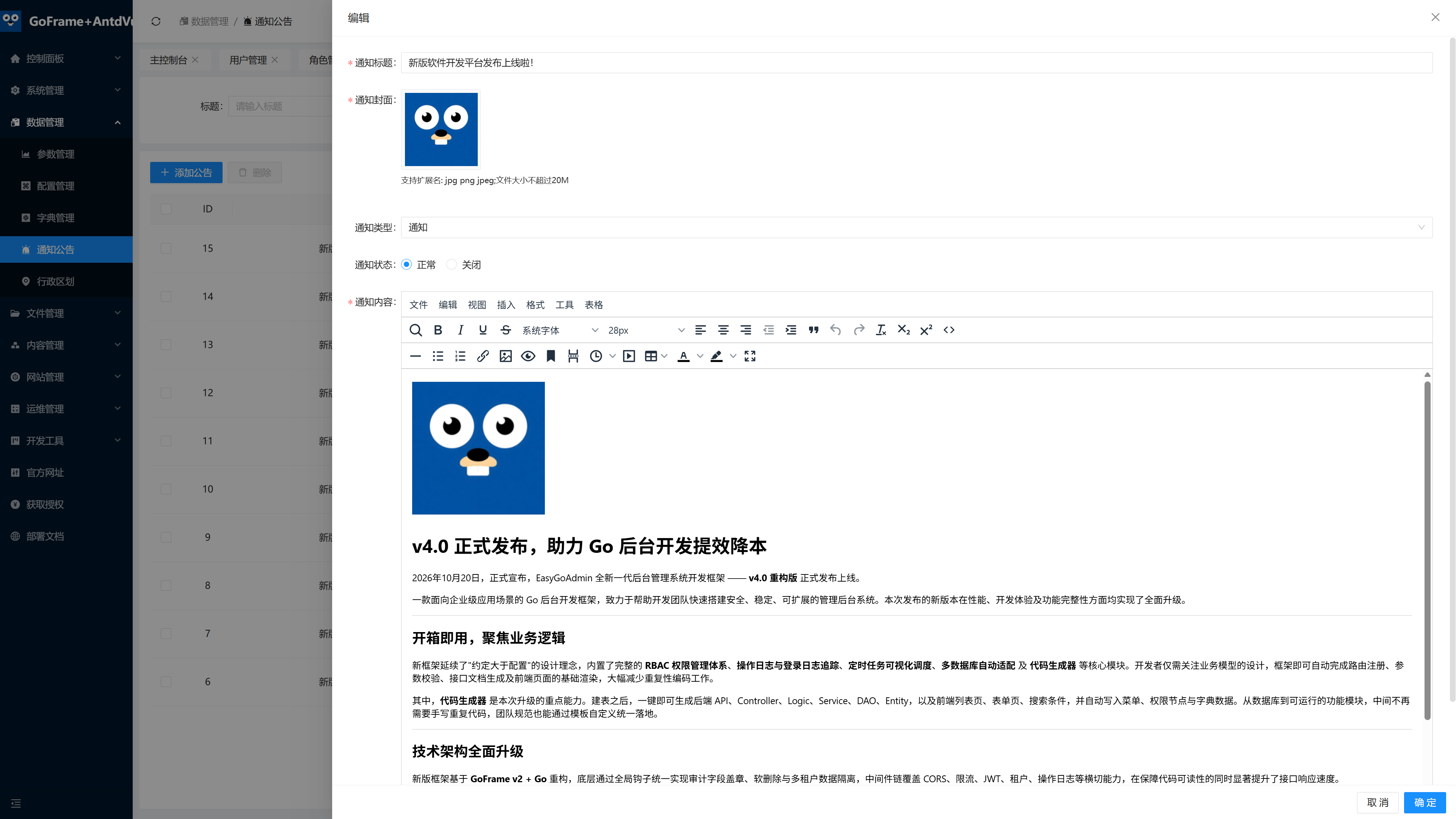Image resolution: width=1456 pixels, height=819 pixels.
Task: Clear formatting of selected text
Action: tap(881, 330)
